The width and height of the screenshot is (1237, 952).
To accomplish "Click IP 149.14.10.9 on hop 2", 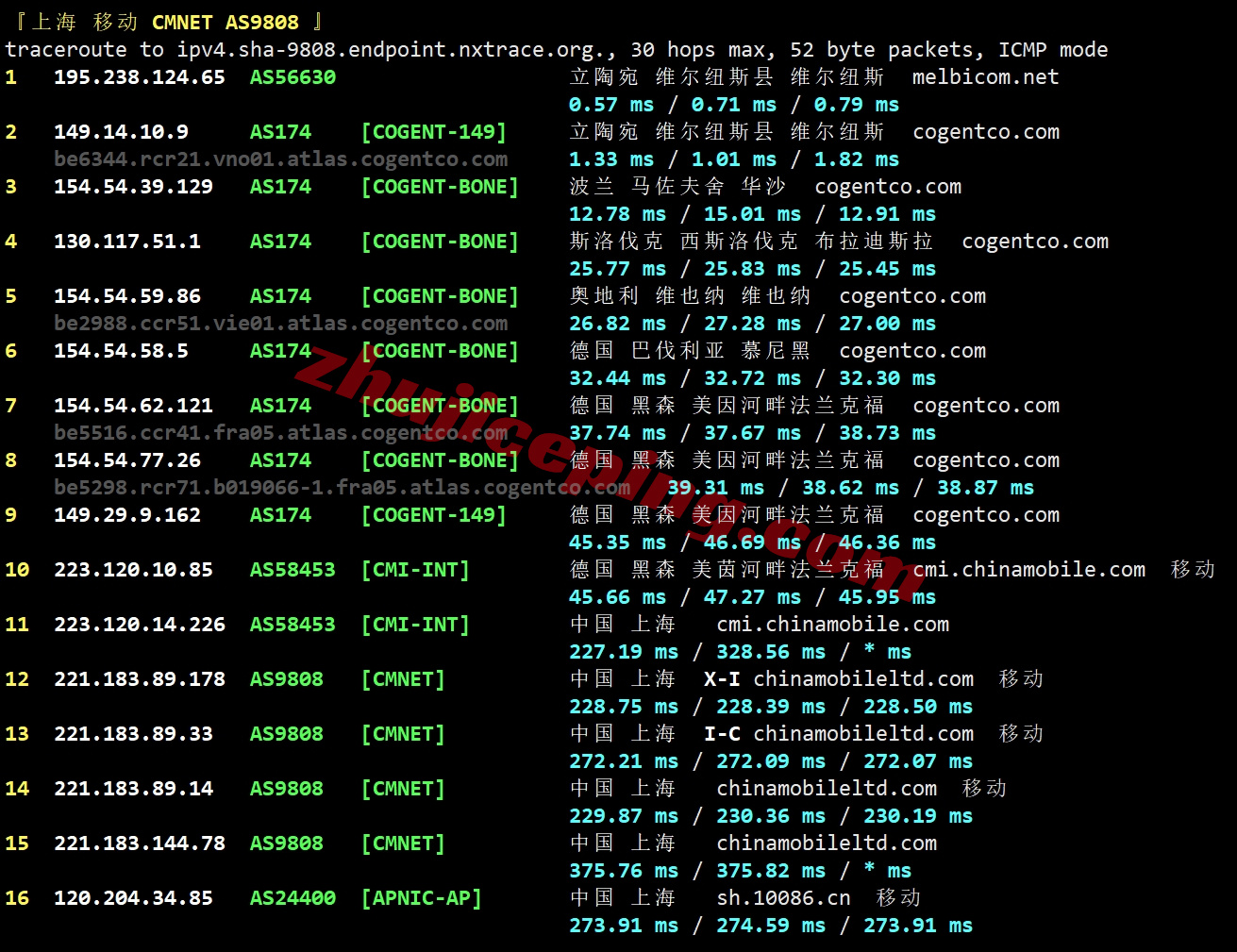I will 121,132.
